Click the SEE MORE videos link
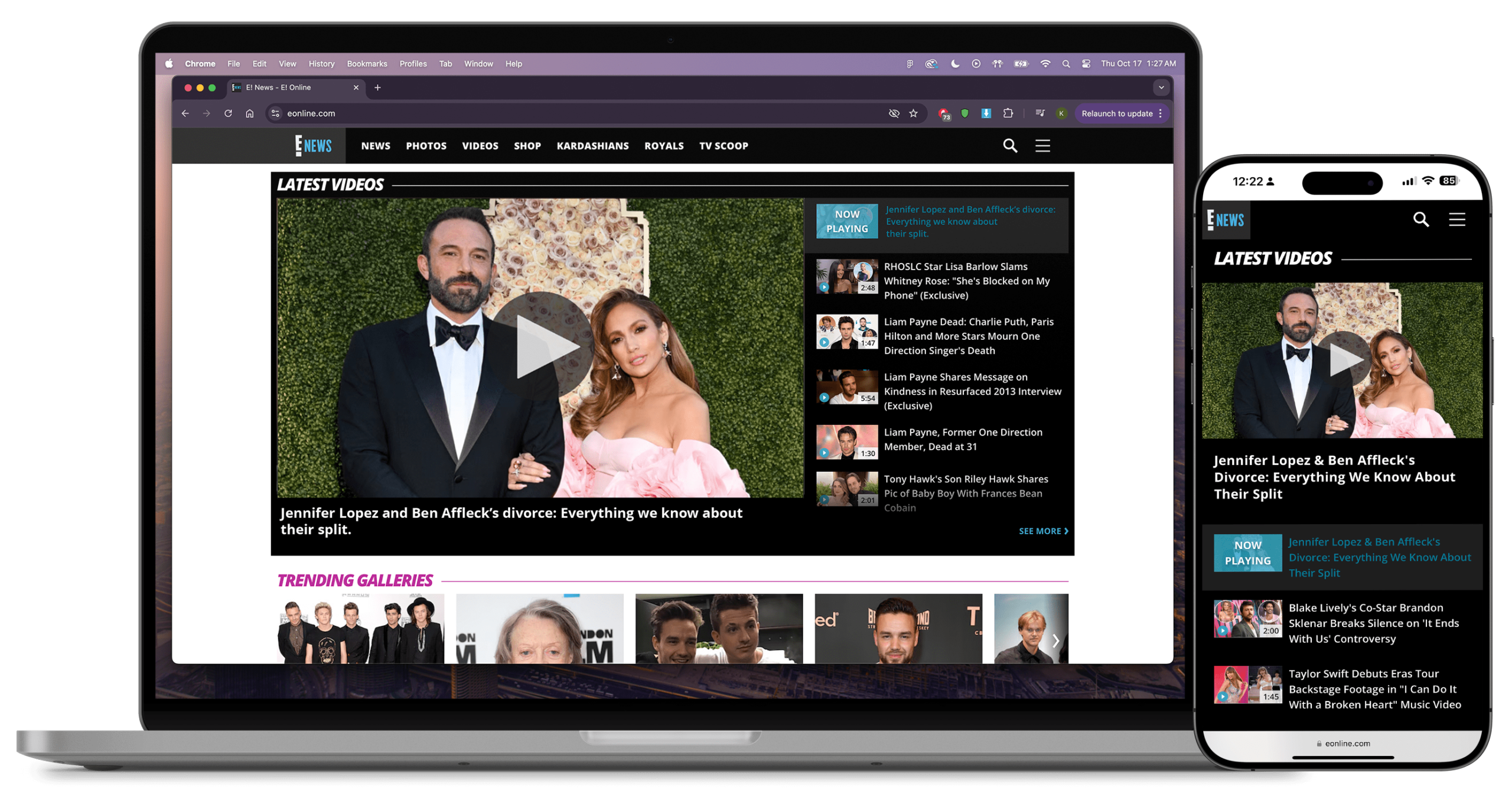Screen dimensions: 1512x796 pos(1042,531)
